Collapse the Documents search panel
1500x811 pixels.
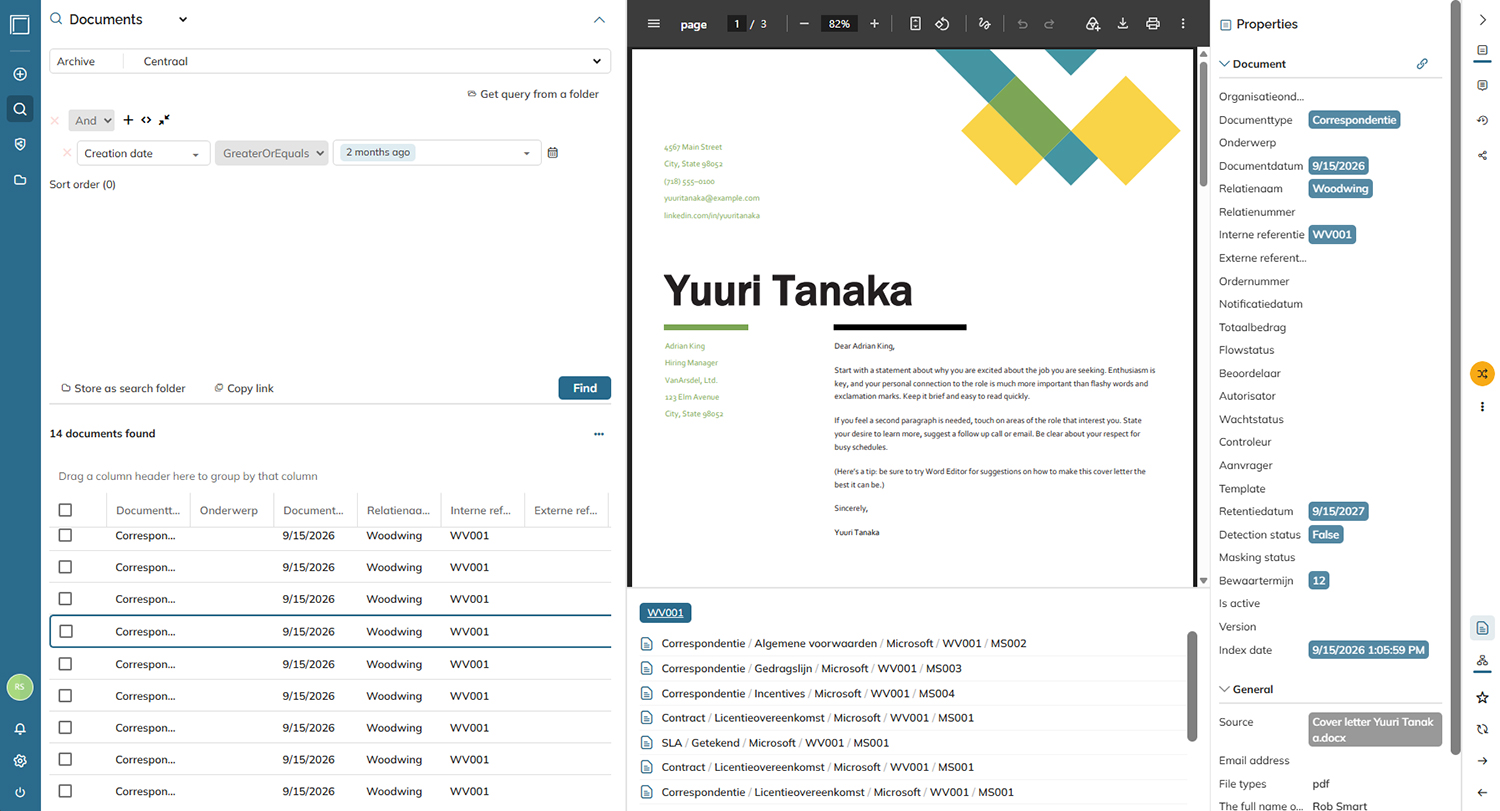[x=599, y=20]
